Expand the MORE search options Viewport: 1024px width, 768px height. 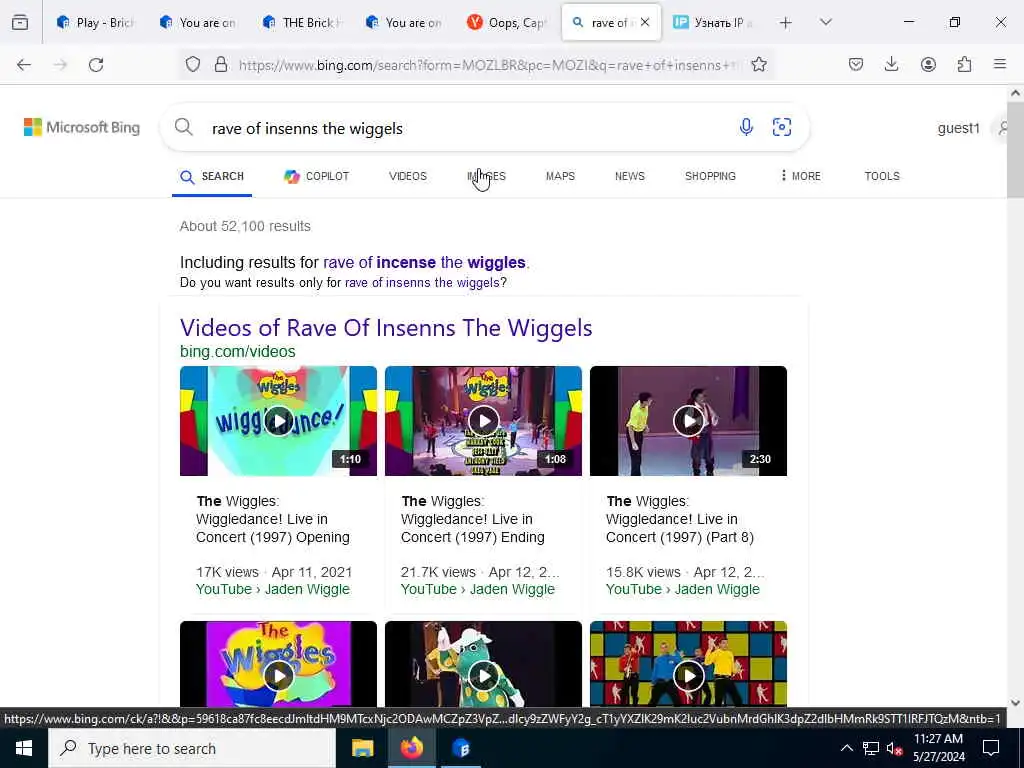tap(801, 176)
